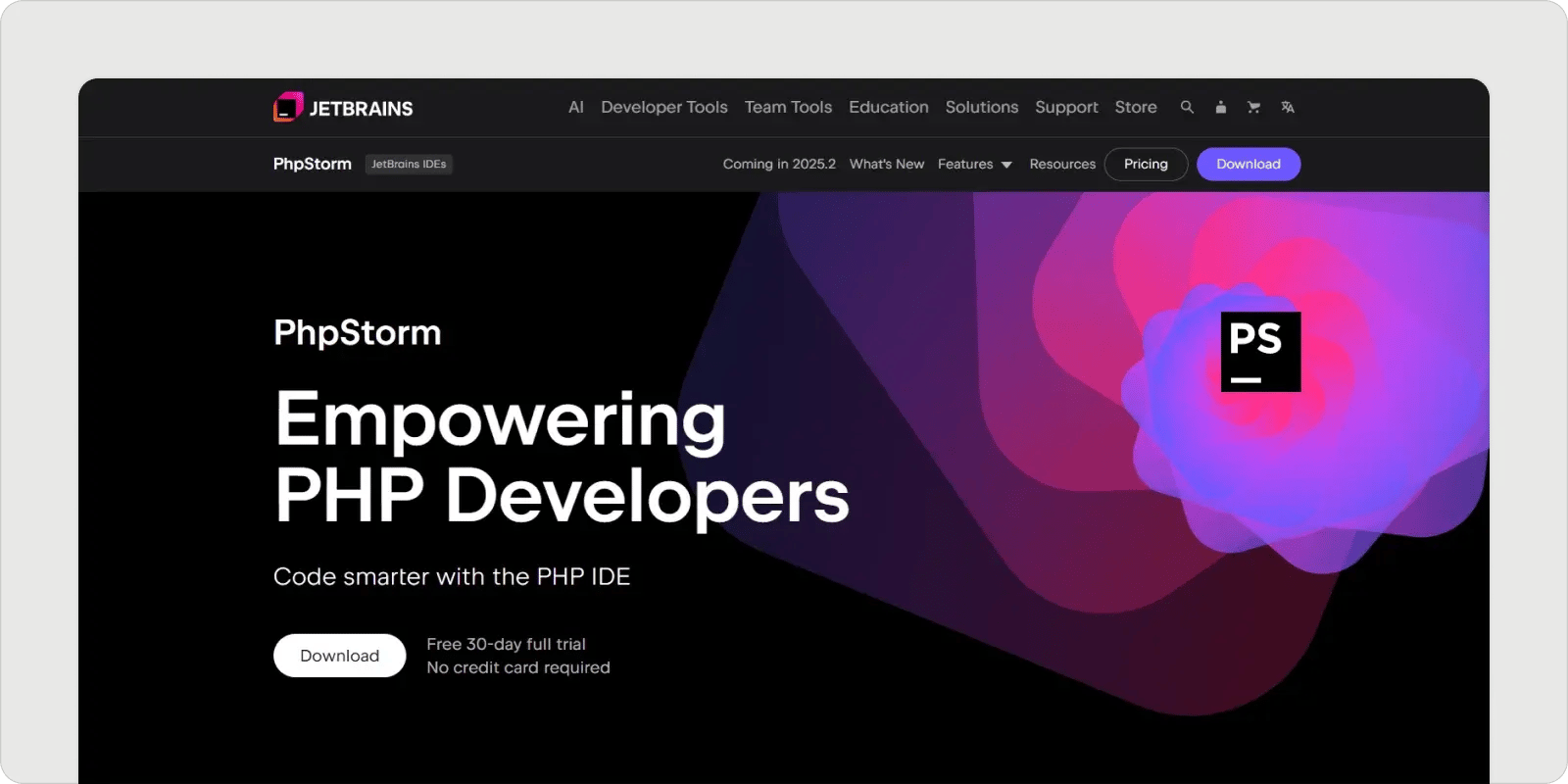Open the Developer Tools menu

(x=664, y=107)
